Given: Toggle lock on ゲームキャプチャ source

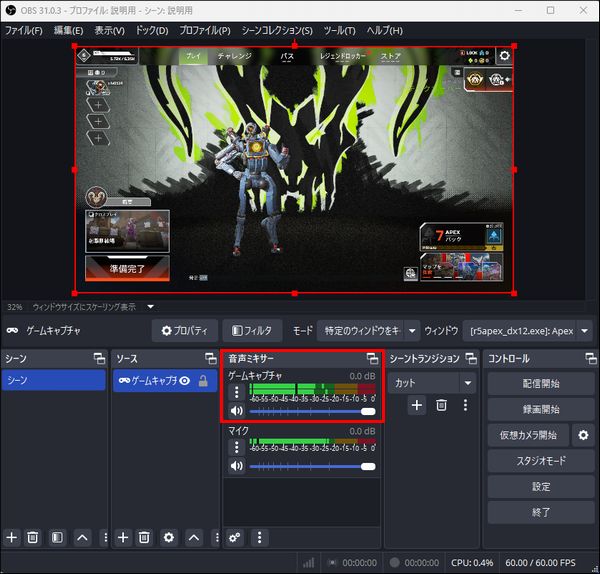Looking at the screenshot, I should (203, 381).
